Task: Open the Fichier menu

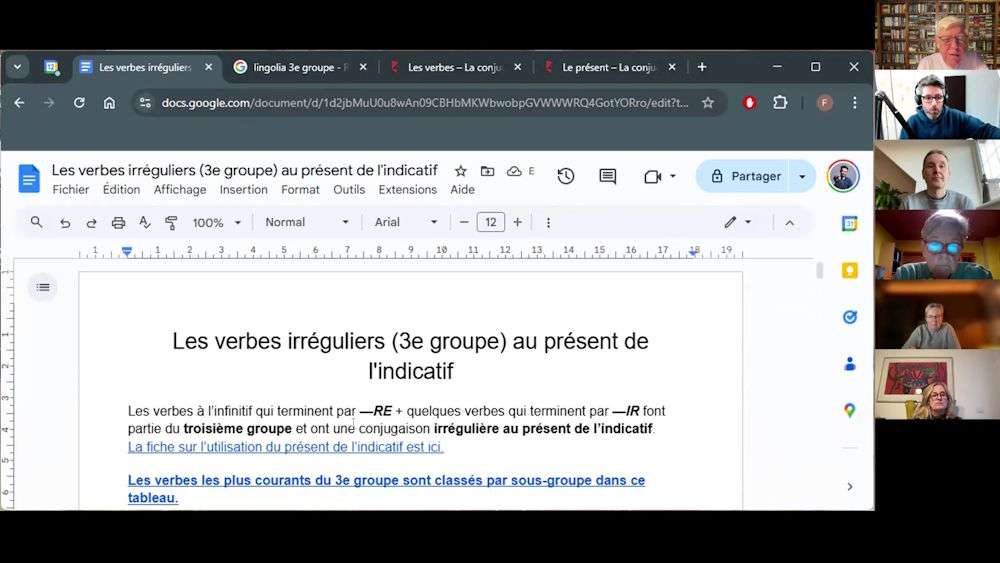Action: coord(71,189)
